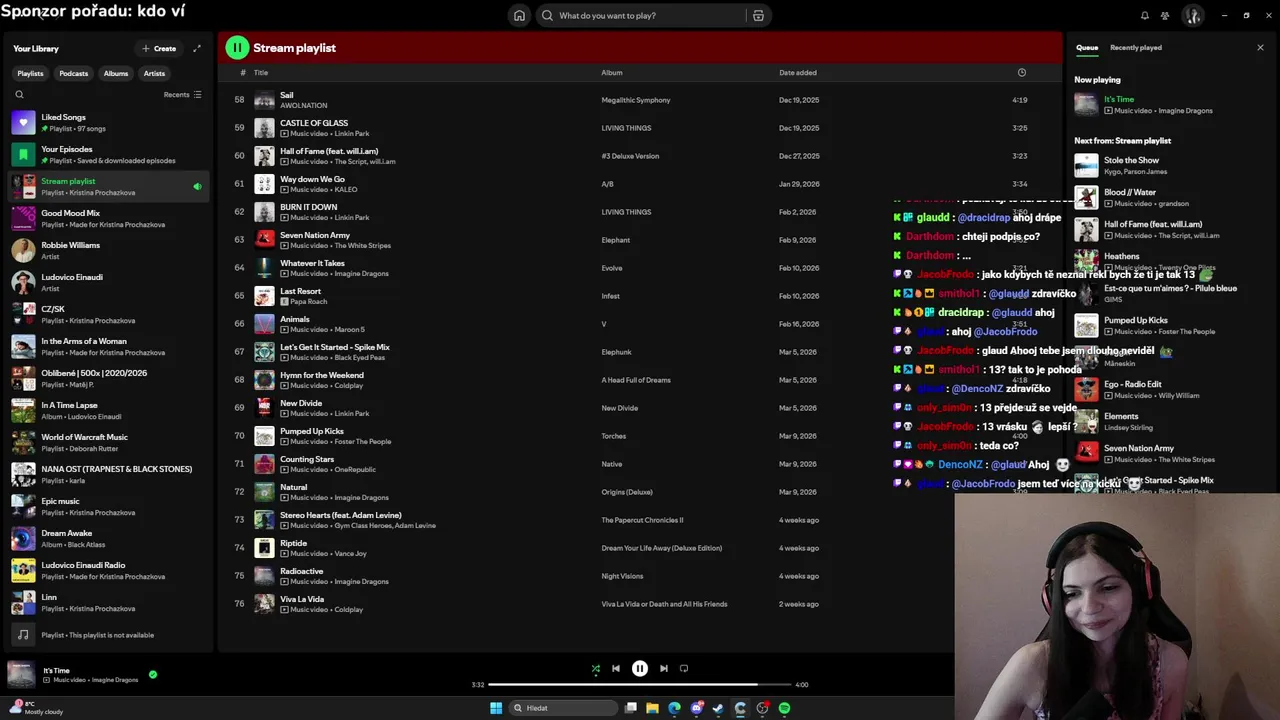Open Linkin Park artist link under CASTLE OF GLASS
Viewport: 1280px width, 720px height.
coord(351,133)
